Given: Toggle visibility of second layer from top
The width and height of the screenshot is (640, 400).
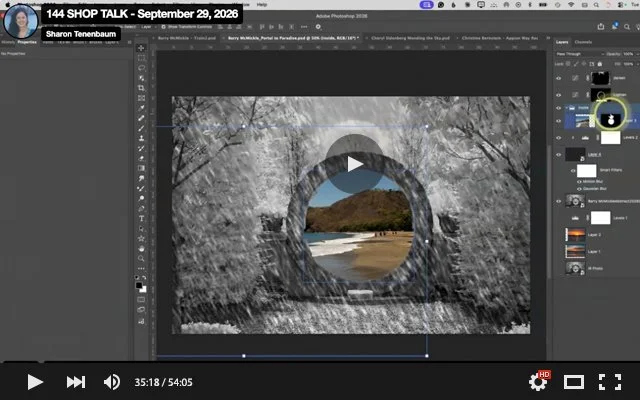Looking at the screenshot, I should 559,95.
